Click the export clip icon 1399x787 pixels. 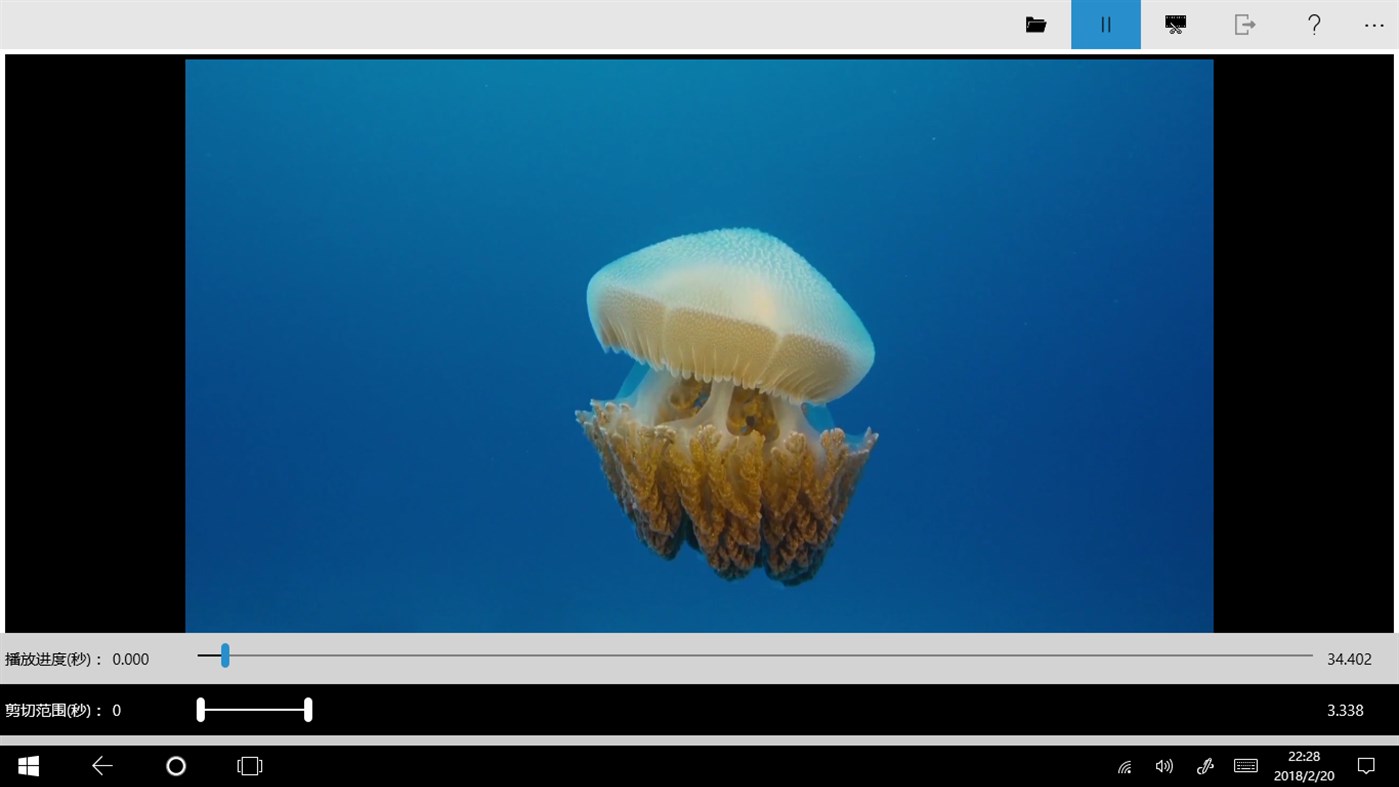point(1245,25)
